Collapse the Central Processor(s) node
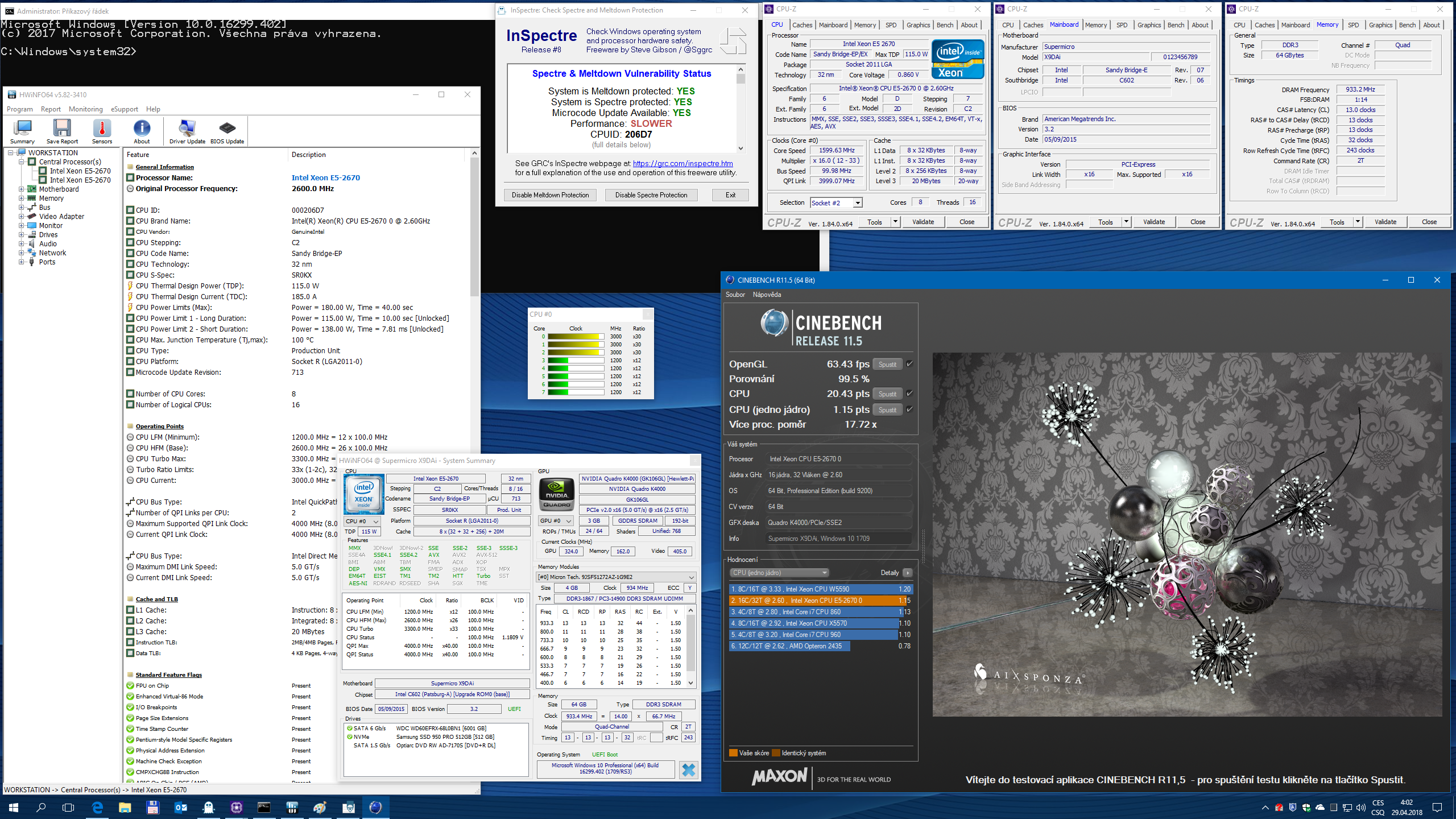Screen dimensions: 1456x819 [x=22, y=162]
